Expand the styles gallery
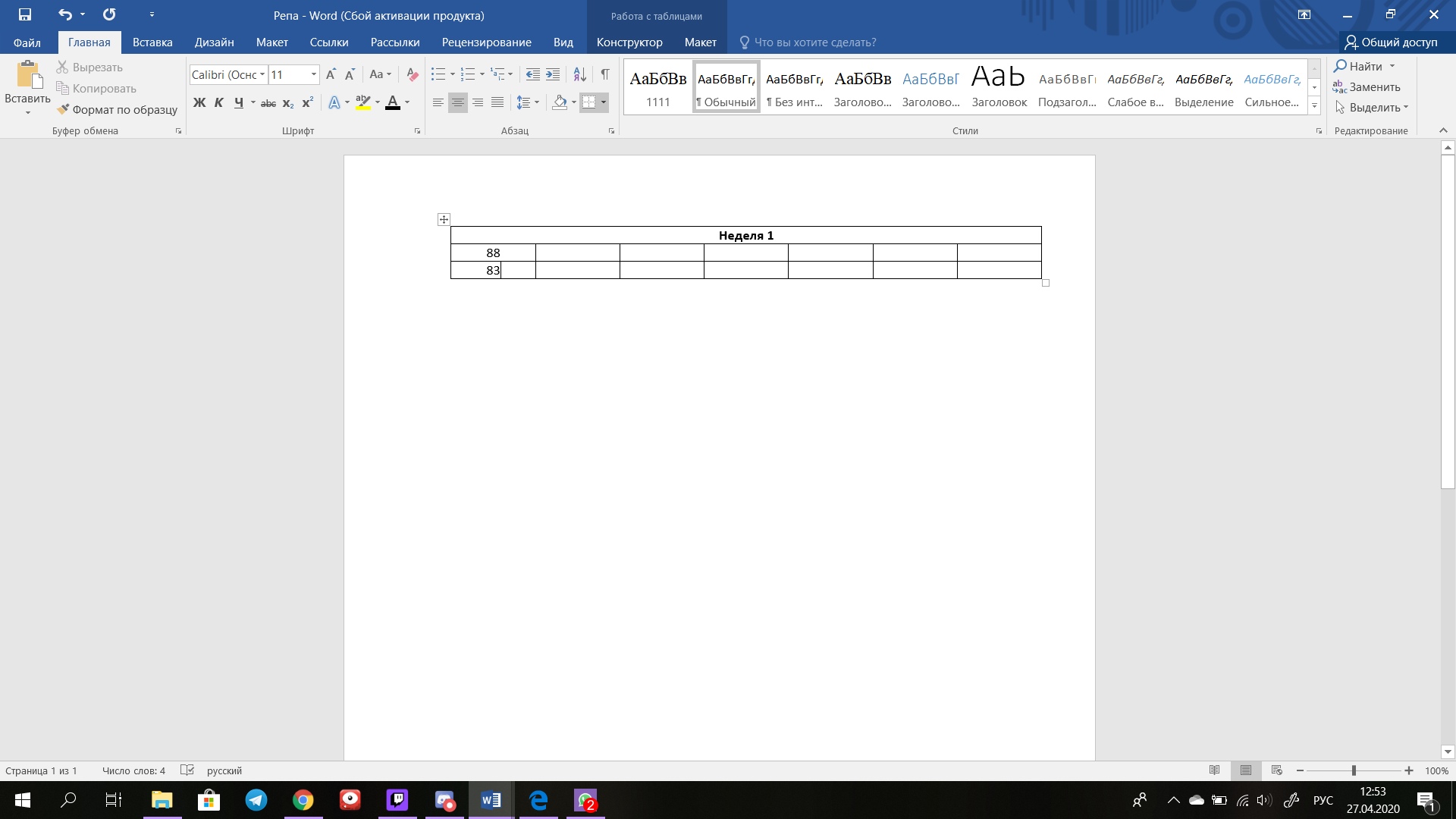The width and height of the screenshot is (1456, 819). pyautogui.click(x=1314, y=106)
